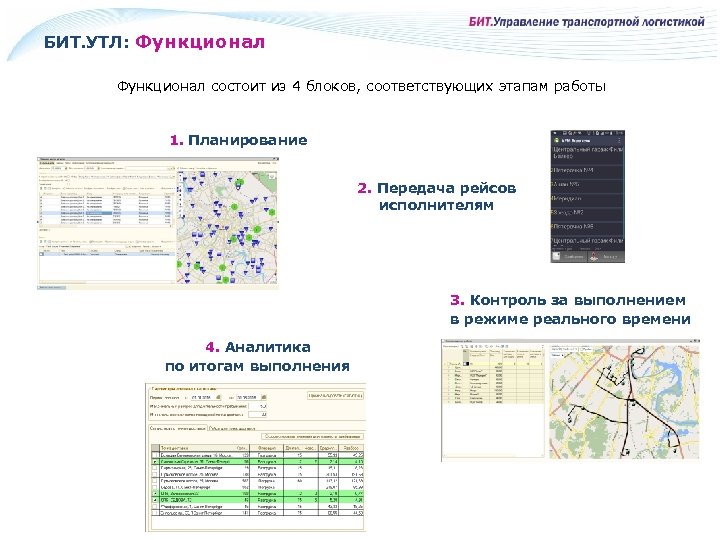Click the select-all header cell of analytics table
Viewport: 720px width, 540px height.
(x=155, y=448)
